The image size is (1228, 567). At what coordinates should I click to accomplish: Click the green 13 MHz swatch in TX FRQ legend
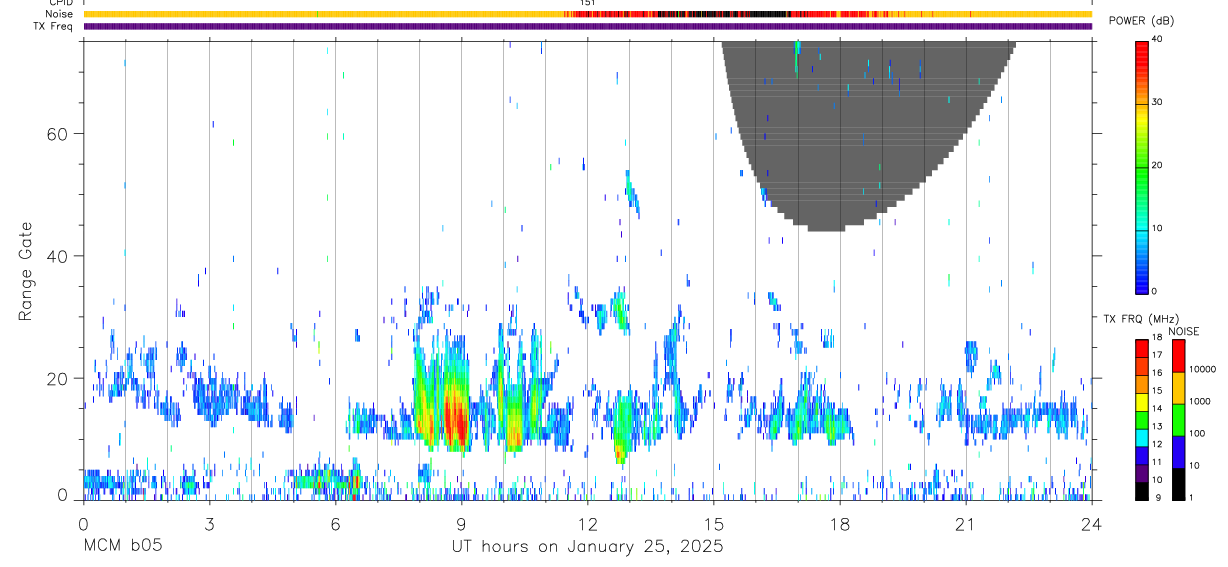1142,420
